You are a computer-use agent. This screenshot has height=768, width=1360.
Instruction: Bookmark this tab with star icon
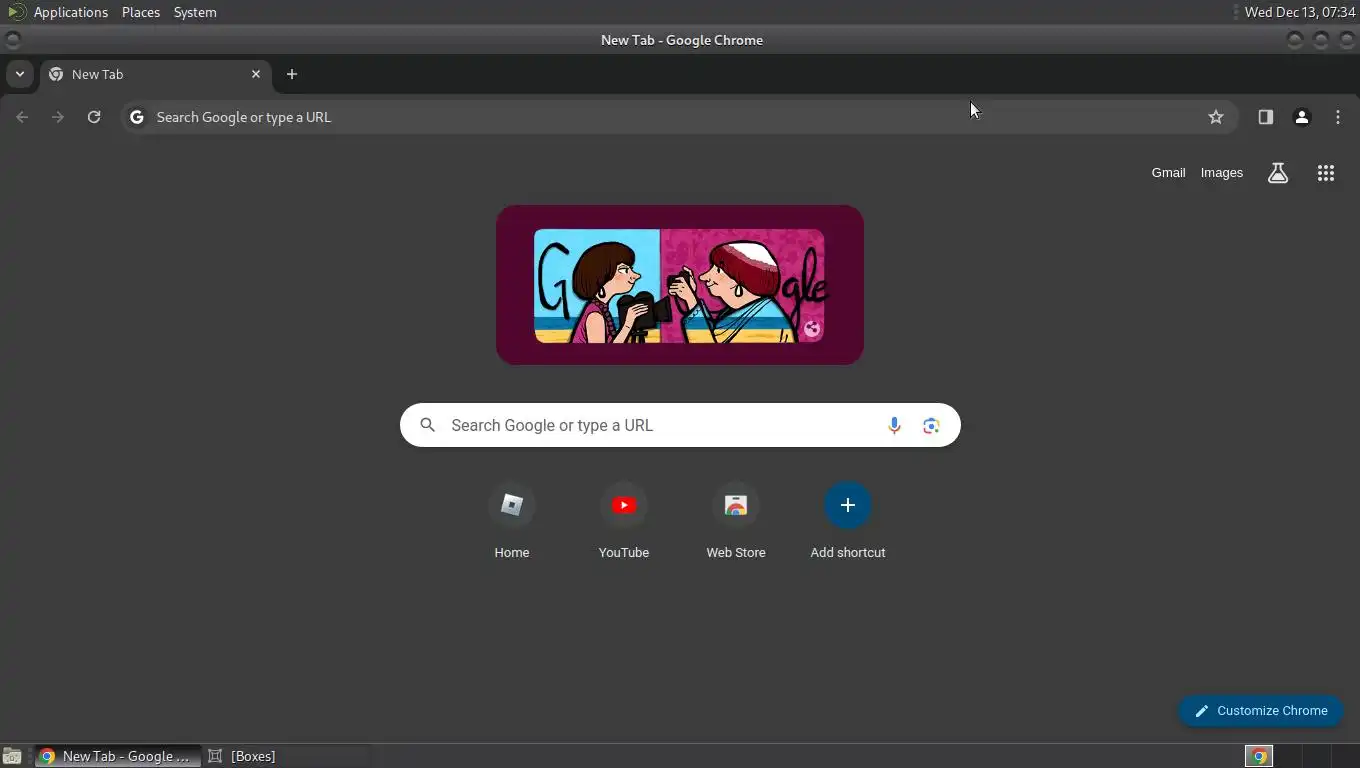[x=1216, y=117]
